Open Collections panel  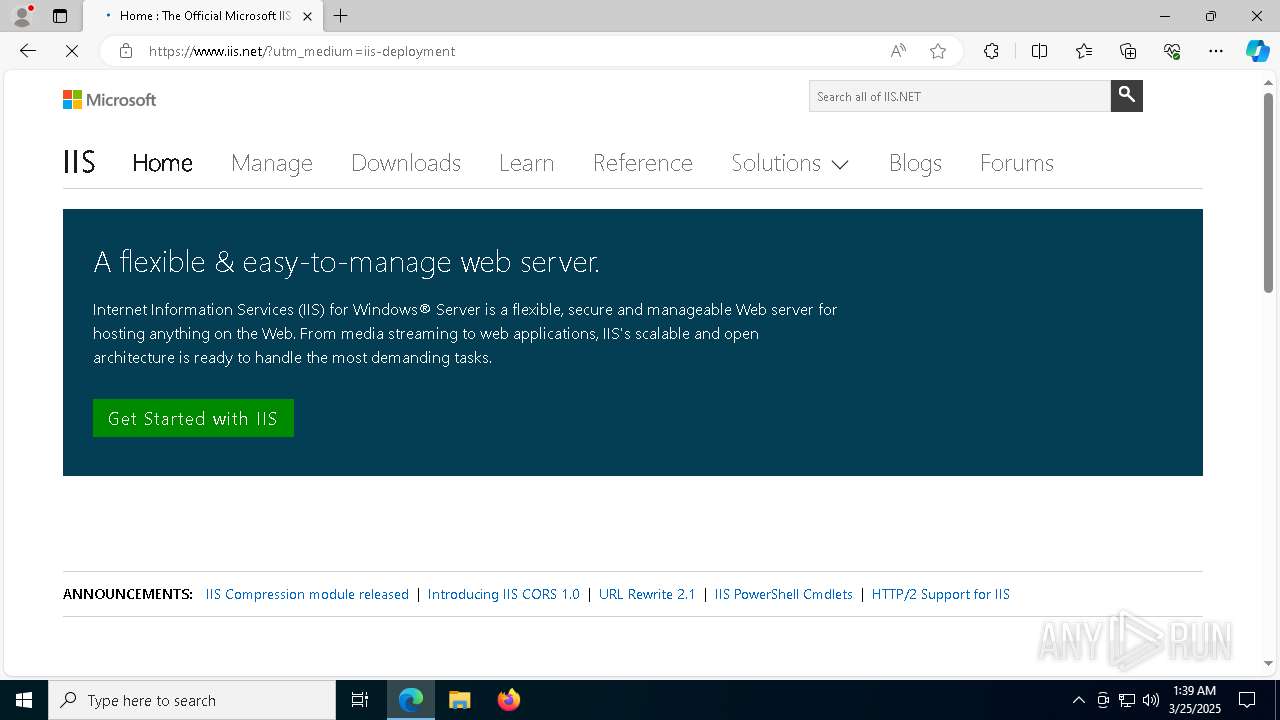pos(1128,51)
